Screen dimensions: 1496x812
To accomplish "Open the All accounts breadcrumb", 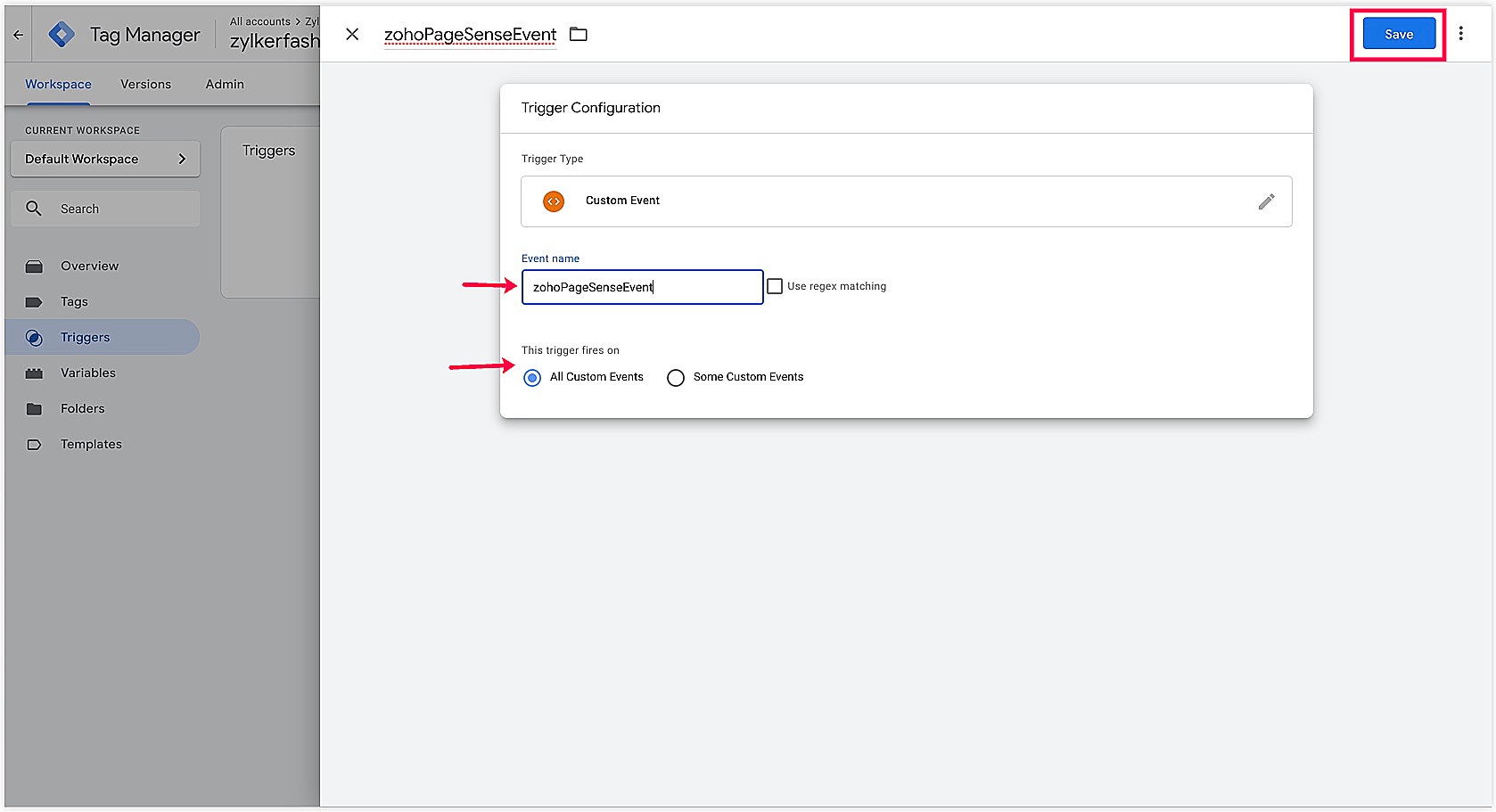I will (259, 21).
